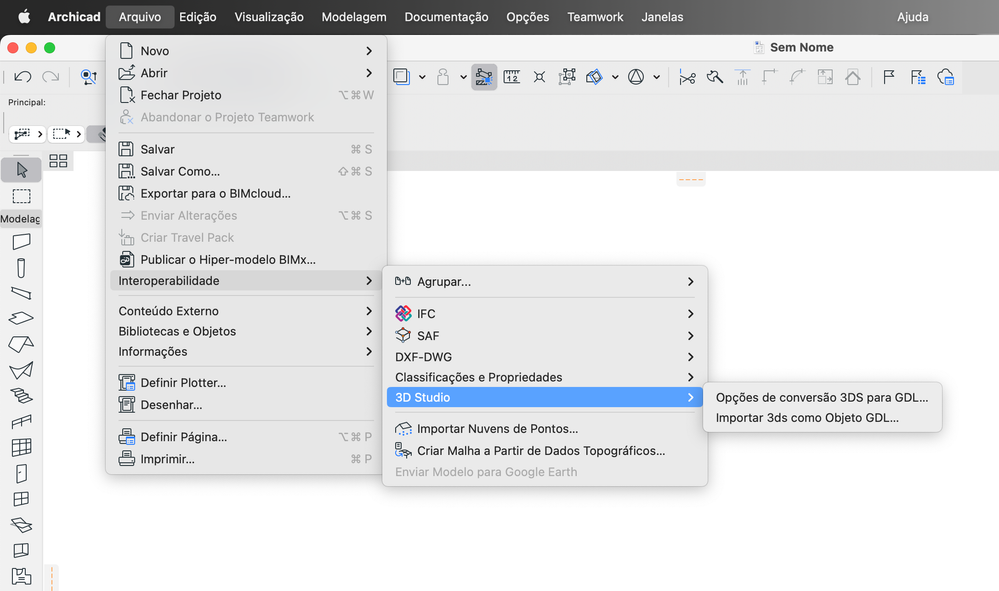Select the Door tool in toolbox
The width and height of the screenshot is (999, 591).
click(x=21, y=474)
